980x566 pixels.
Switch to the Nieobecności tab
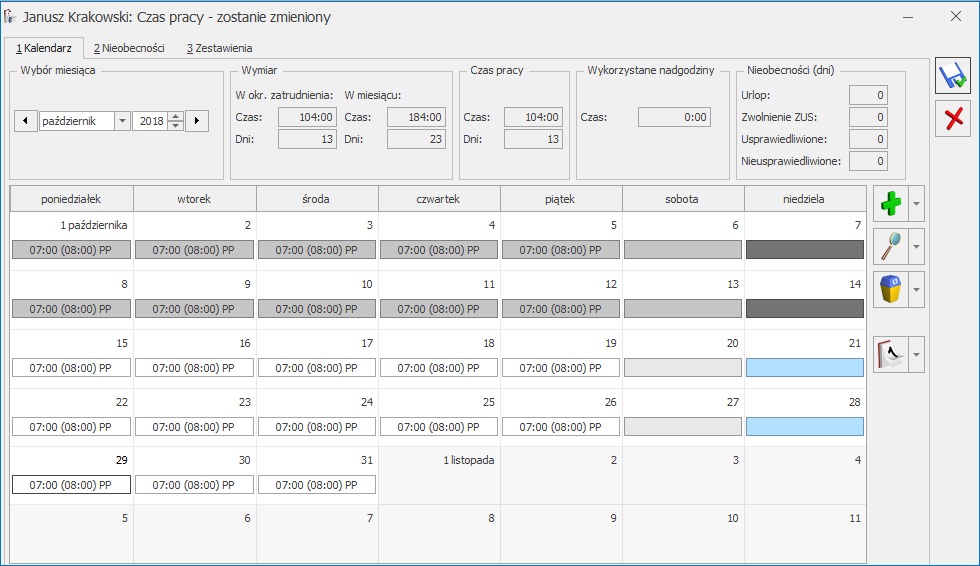[x=129, y=48]
